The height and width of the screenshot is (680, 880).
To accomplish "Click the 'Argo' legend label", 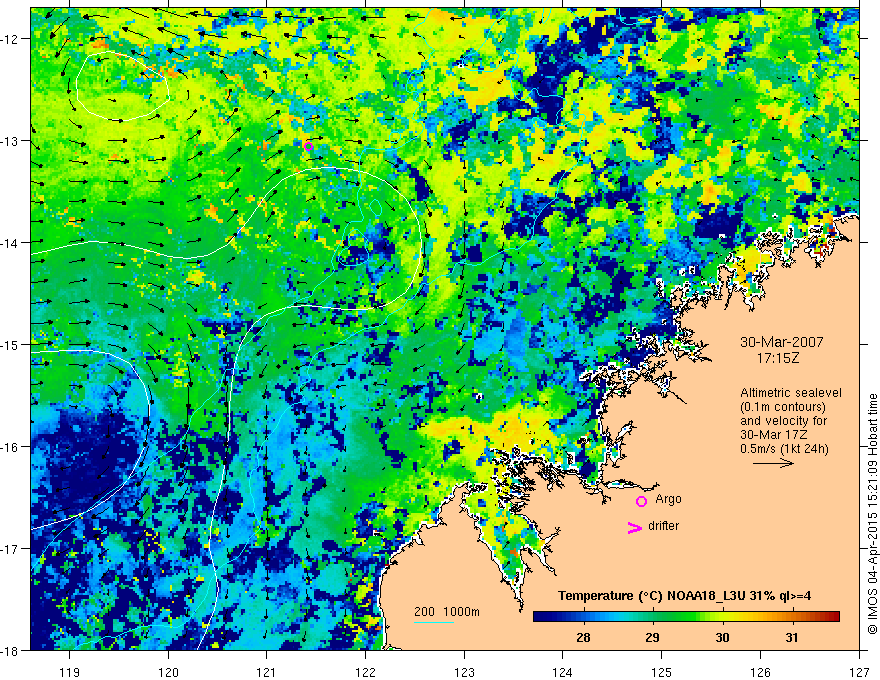I will click(x=668, y=499).
